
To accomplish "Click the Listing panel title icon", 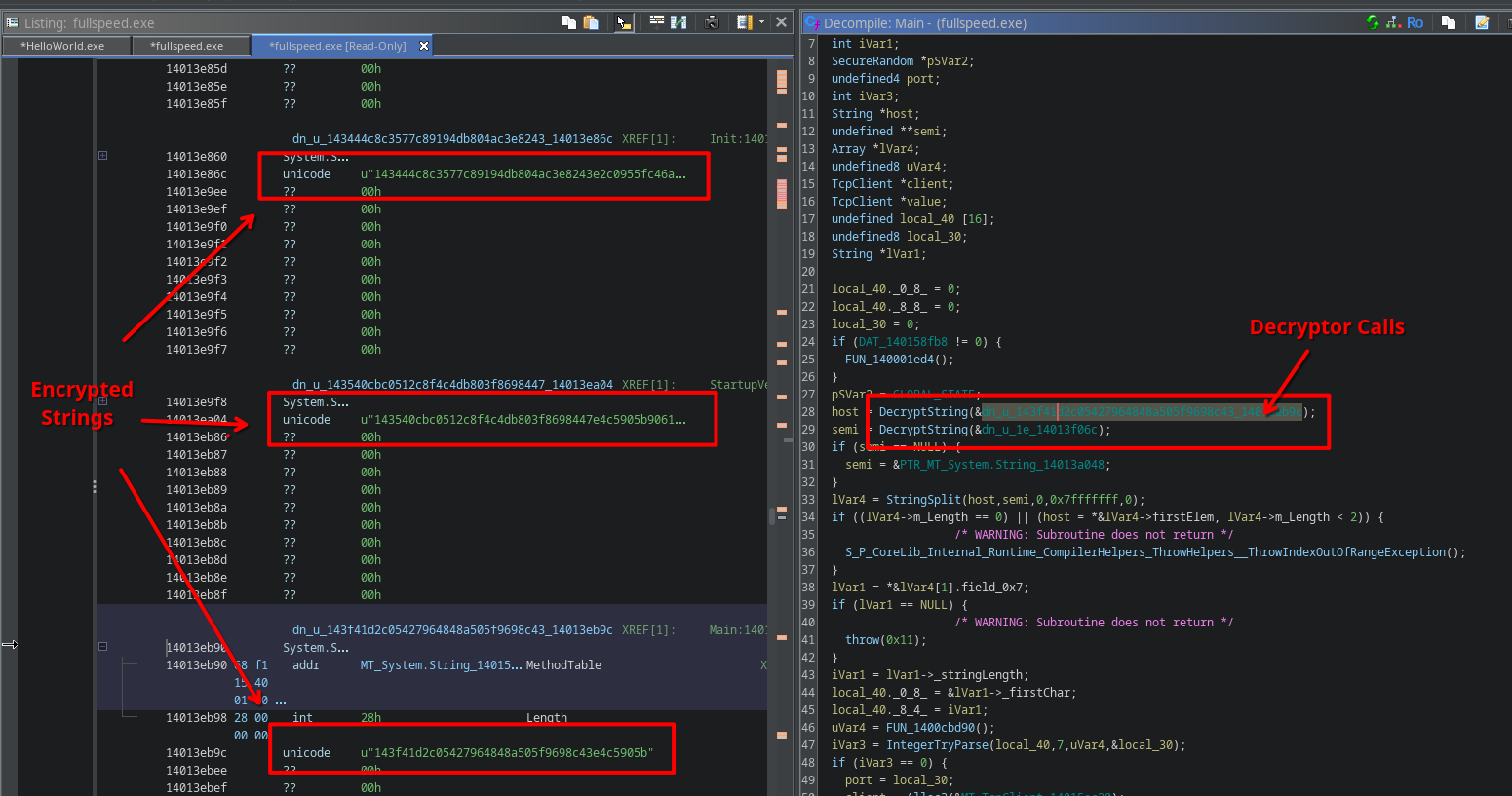I will 12,22.
